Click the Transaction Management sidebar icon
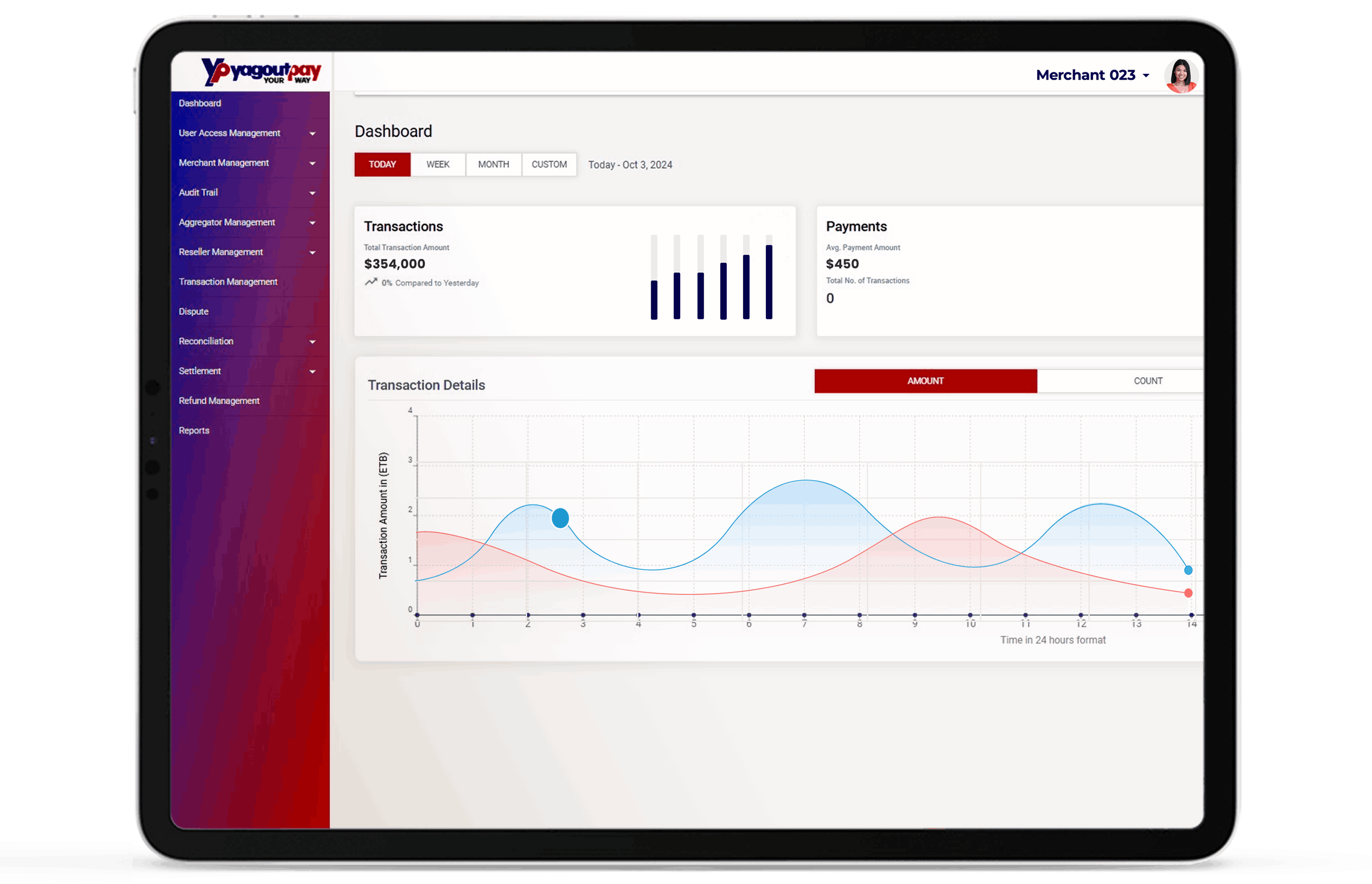 [x=227, y=282]
